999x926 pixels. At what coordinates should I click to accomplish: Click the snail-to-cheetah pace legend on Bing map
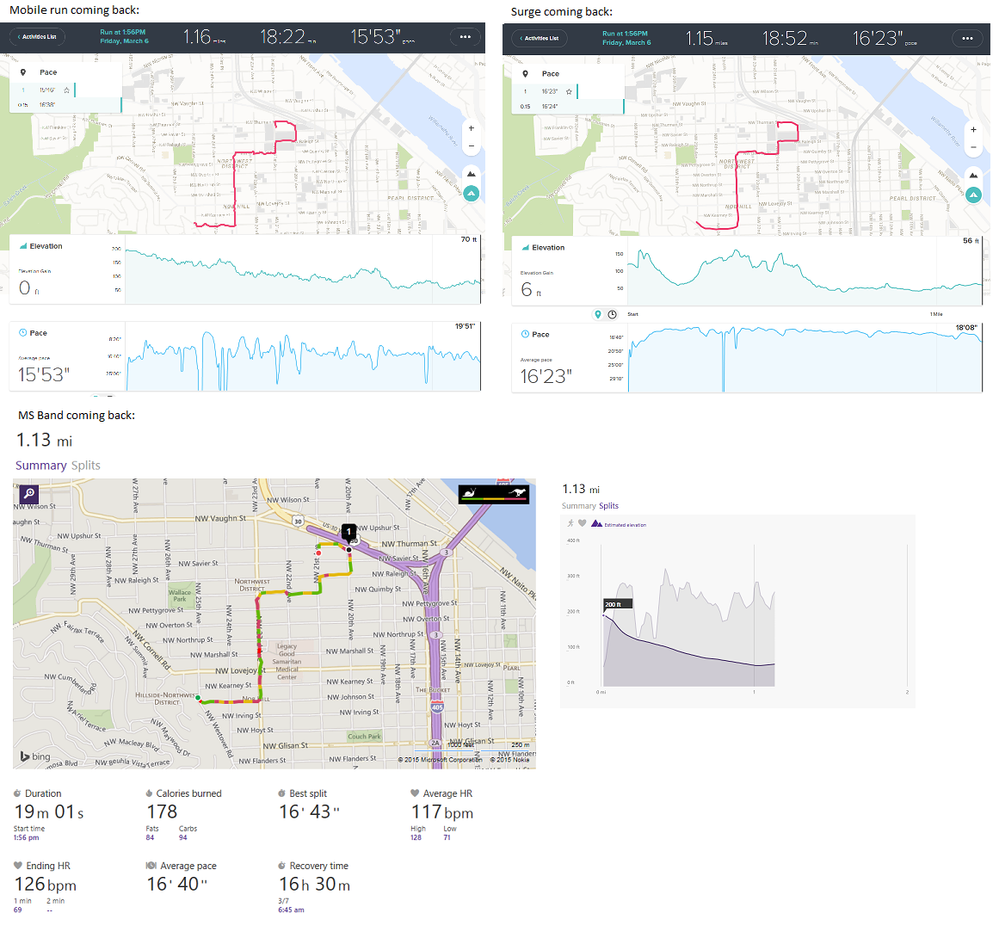click(494, 494)
